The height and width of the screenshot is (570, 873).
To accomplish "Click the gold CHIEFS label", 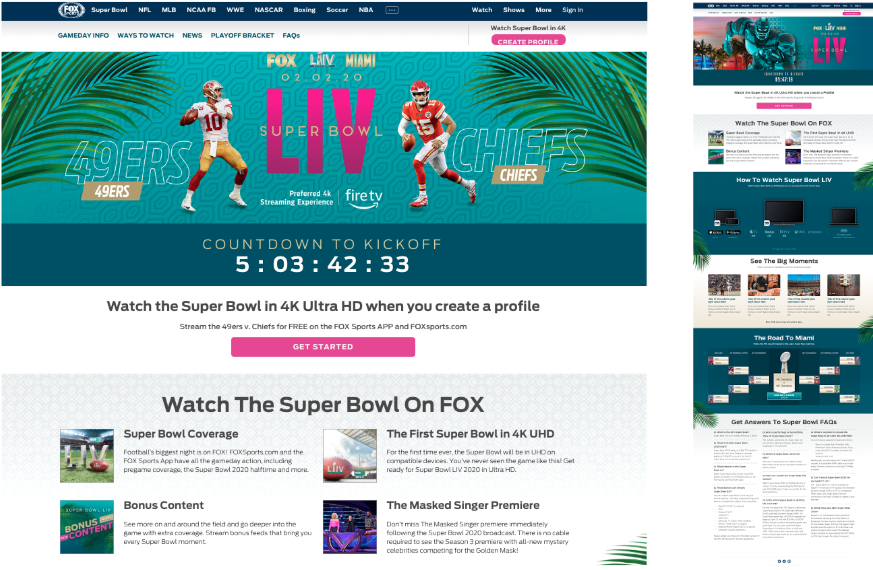I will 518,175.
